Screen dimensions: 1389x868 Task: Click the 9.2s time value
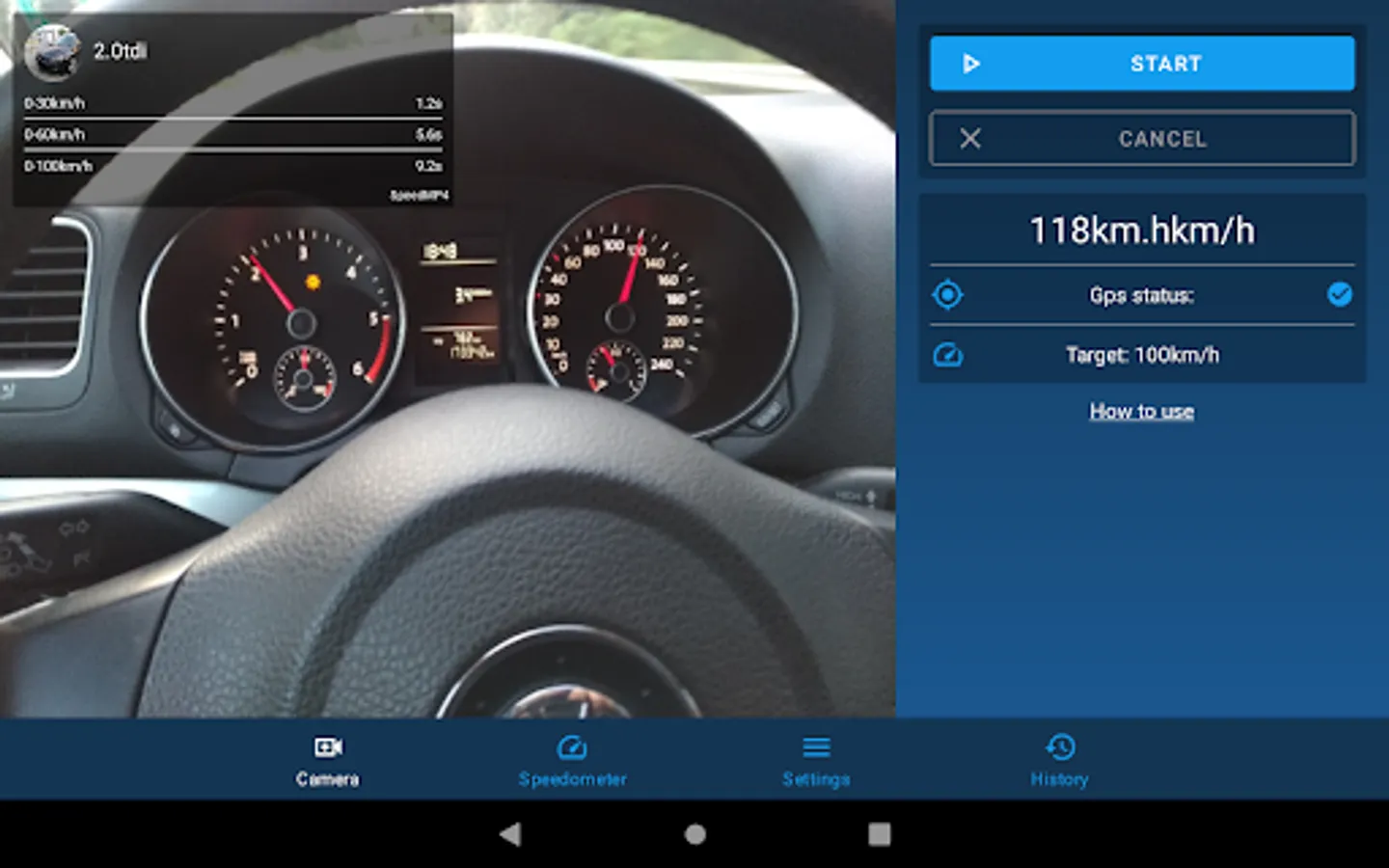tap(429, 166)
